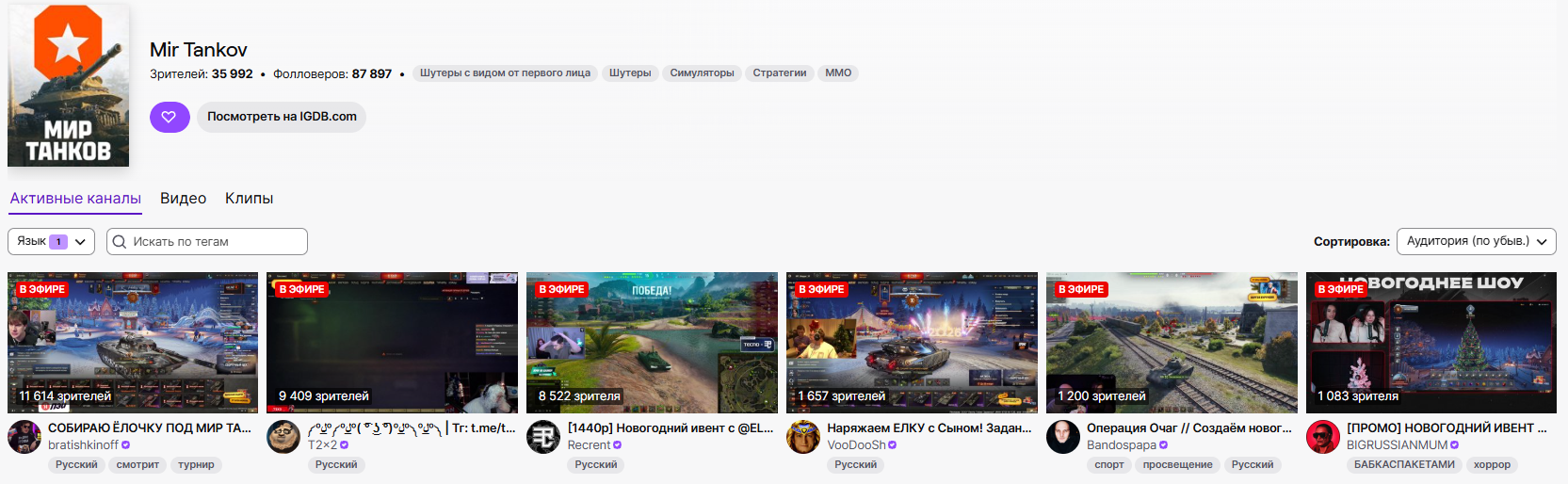Image resolution: width=1568 pixels, height=484 pixels.
Task: Open the T2x2 channel name link
Action: pyautogui.click(x=322, y=444)
